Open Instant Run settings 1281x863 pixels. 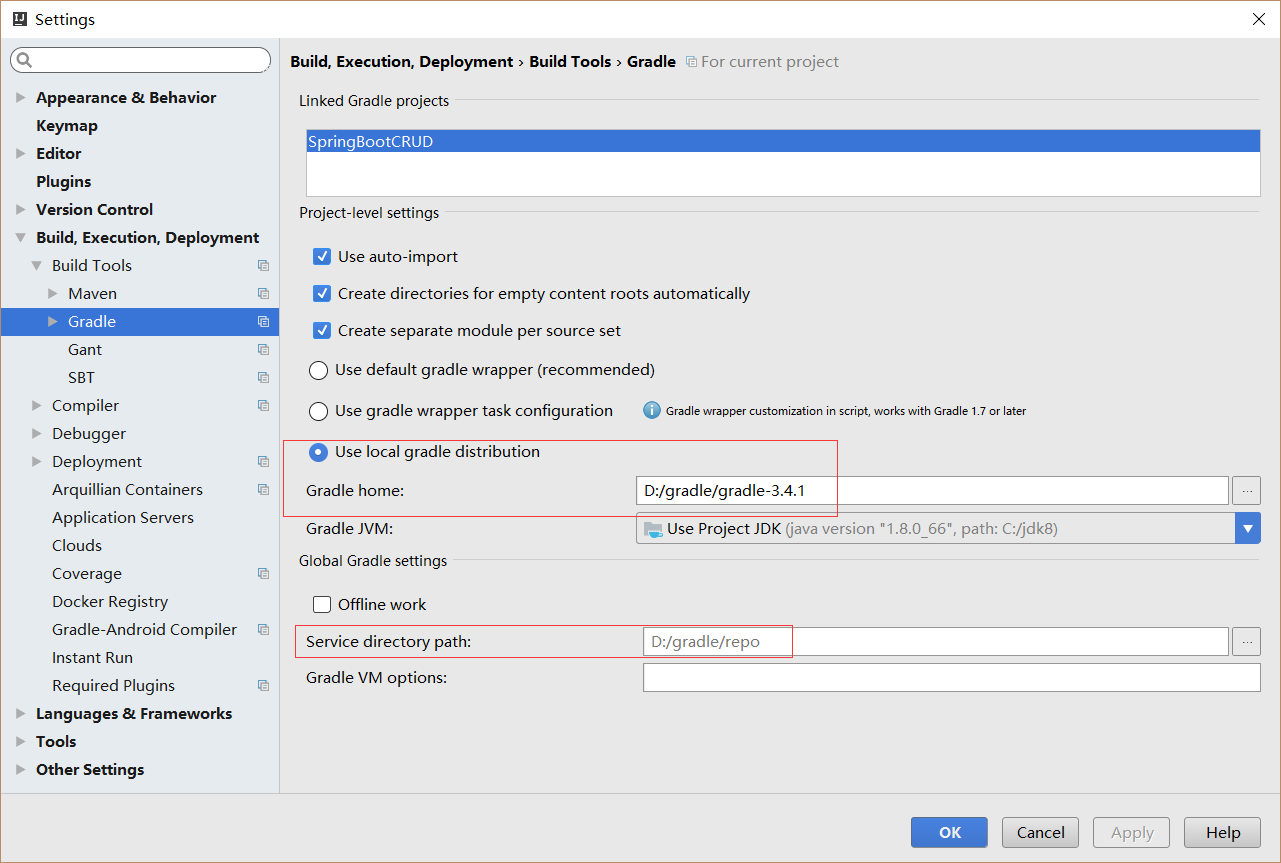[x=92, y=658]
